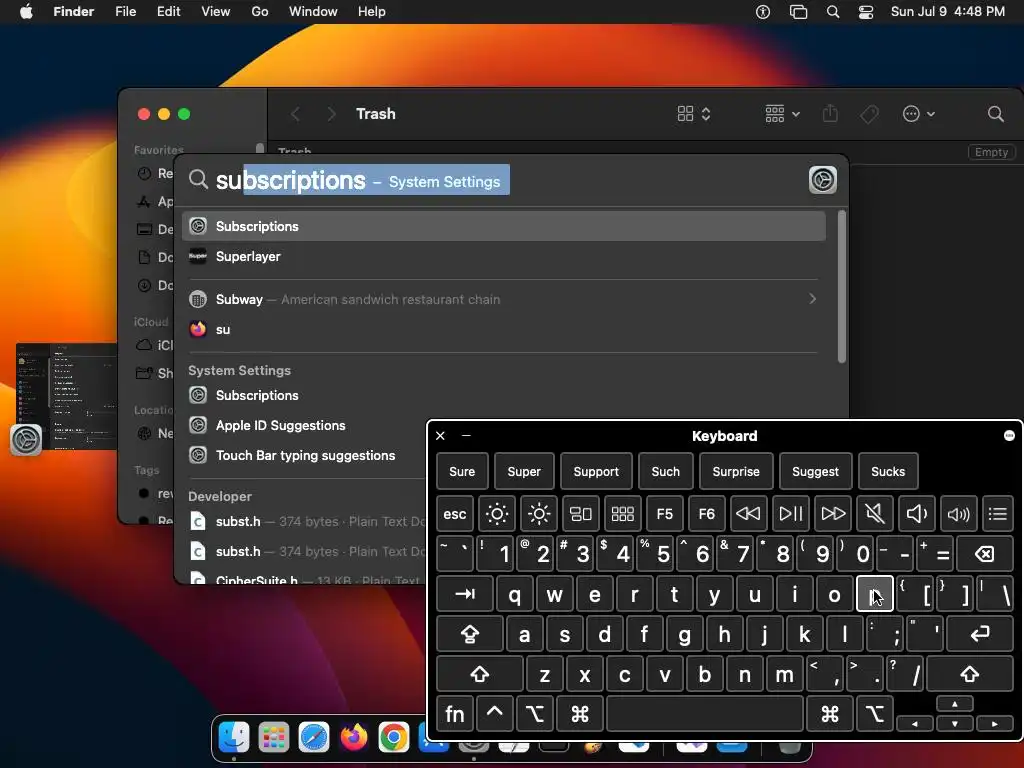Open the Edit menu
The height and width of the screenshot is (768, 1024).
coord(168,11)
